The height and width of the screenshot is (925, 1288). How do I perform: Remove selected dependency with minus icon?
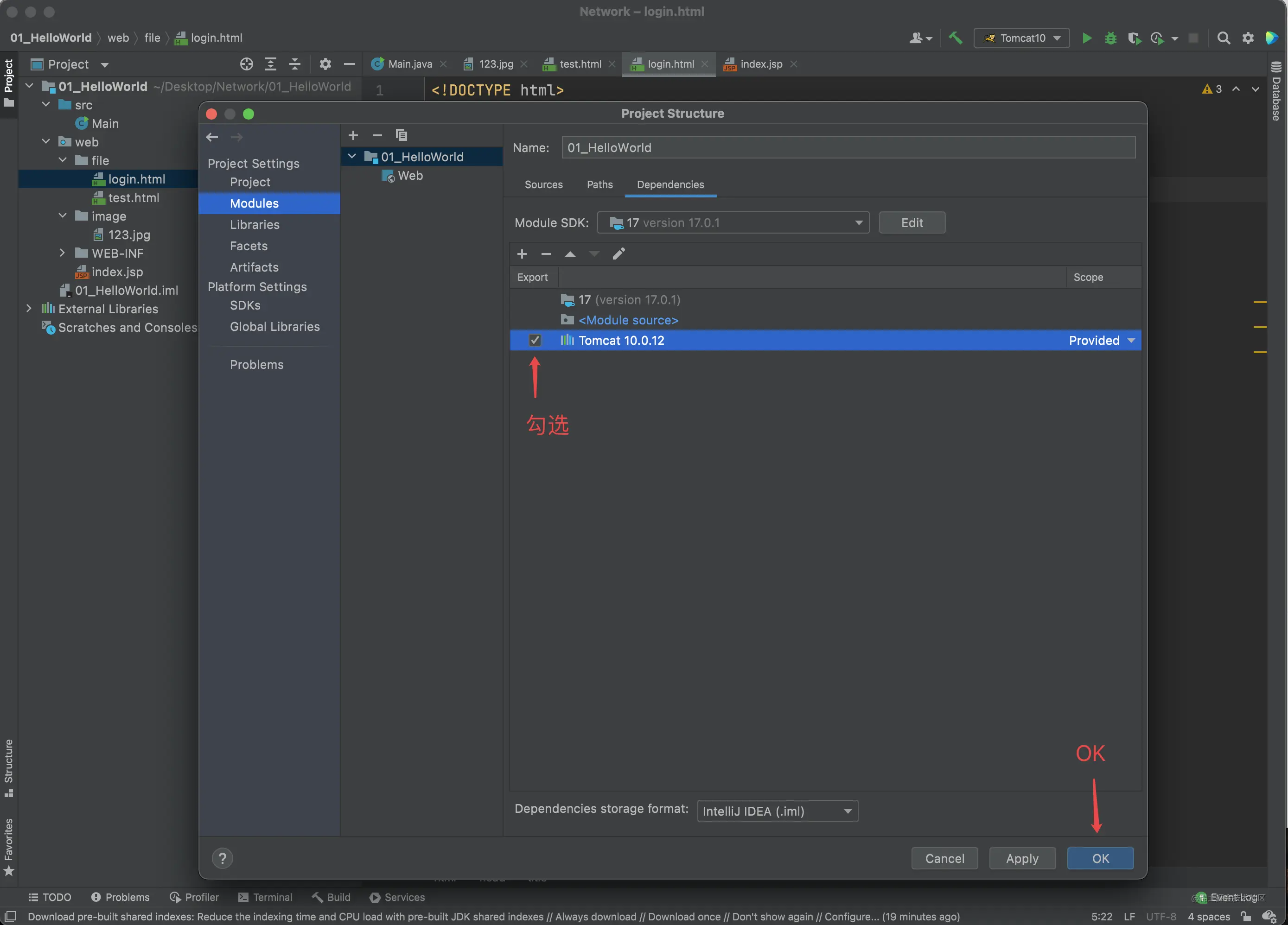(x=546, y=253)
